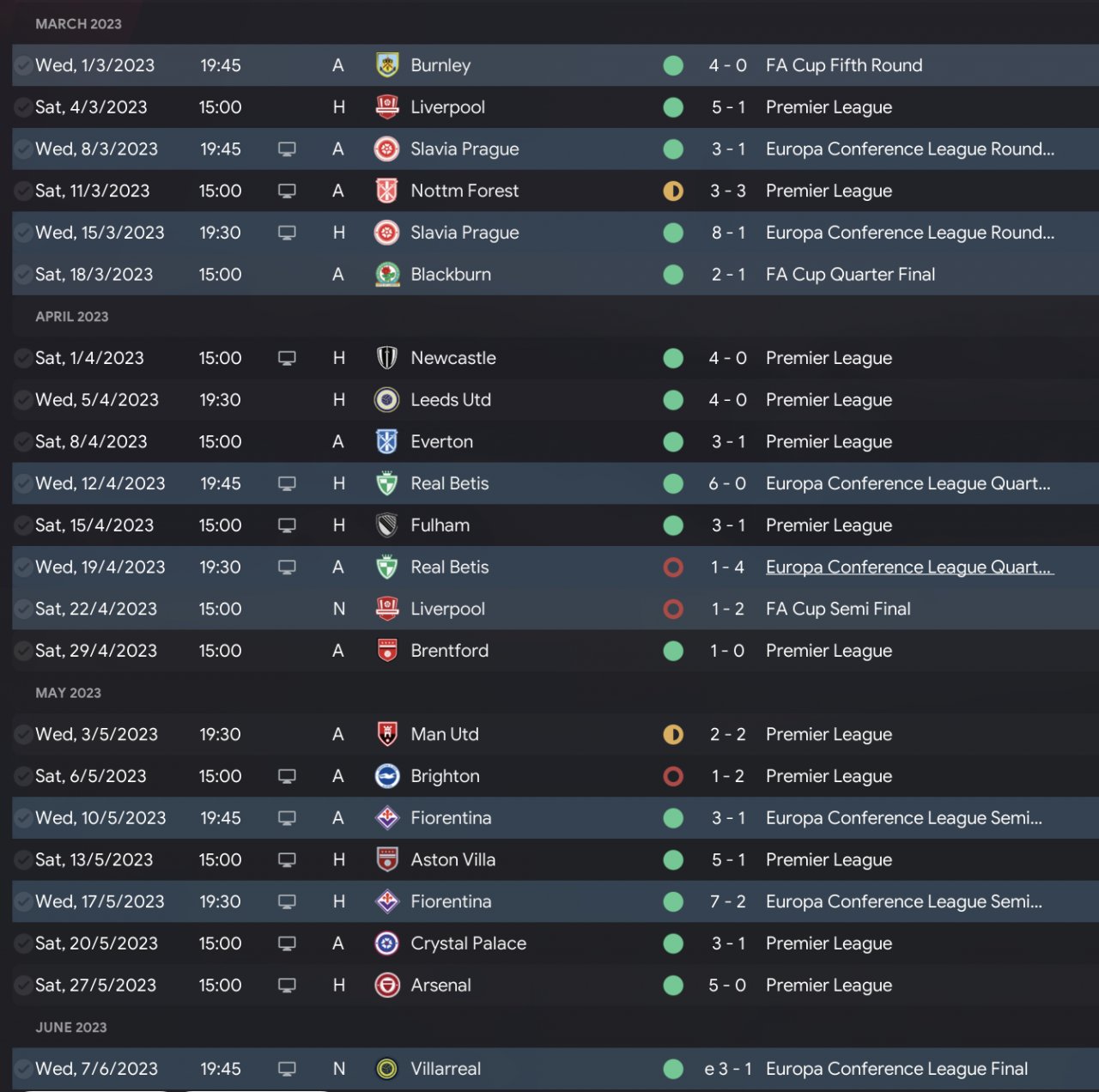Toggle the checkmark beside Wed, 5/4/2023
This screenshot has width=1099, height=1092.
coord(23,400)
